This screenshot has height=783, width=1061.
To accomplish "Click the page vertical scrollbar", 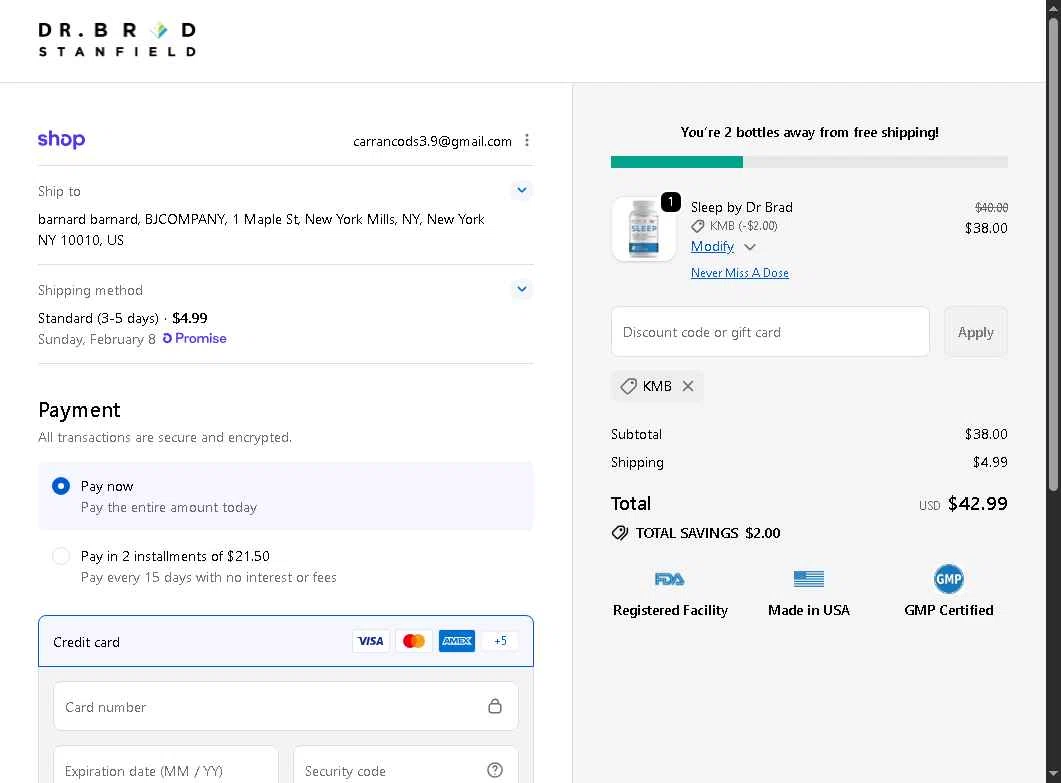I will pos(1053,254).
